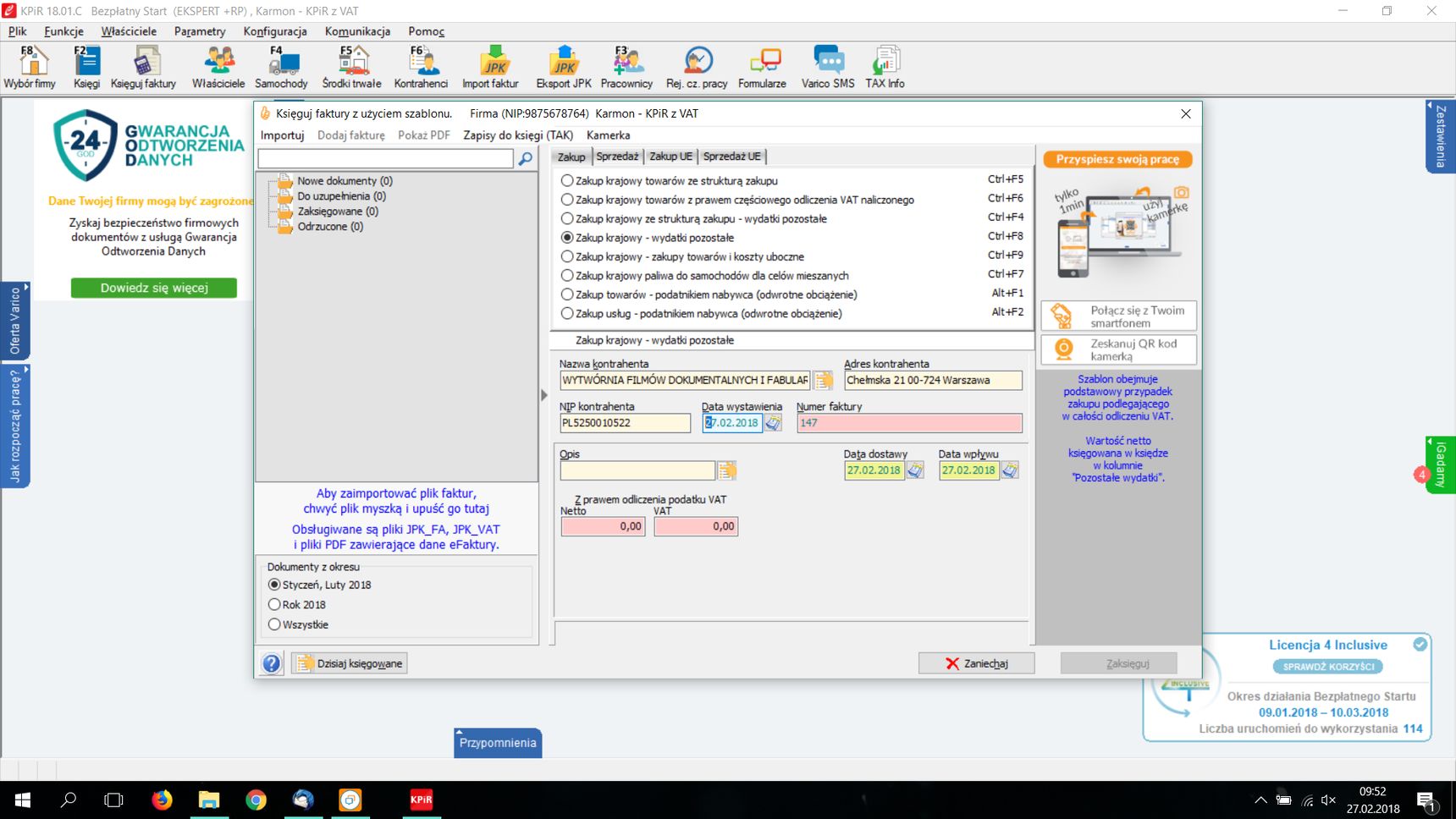Open the Księguj faktury toolbar icon
1456x819 pixels.
(143, 67)
